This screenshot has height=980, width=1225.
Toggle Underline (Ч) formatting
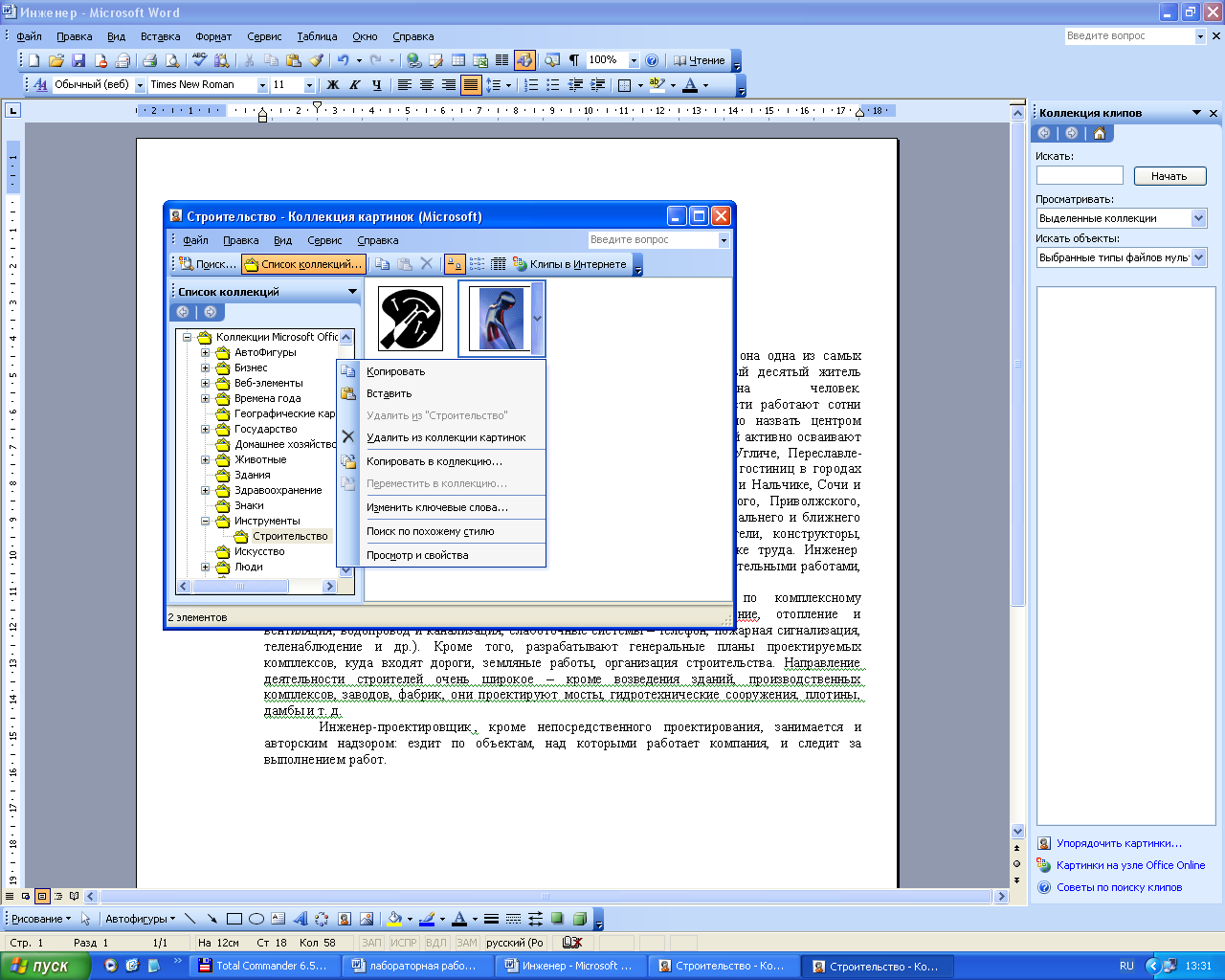pyautogui.click(x=376, y=85)
